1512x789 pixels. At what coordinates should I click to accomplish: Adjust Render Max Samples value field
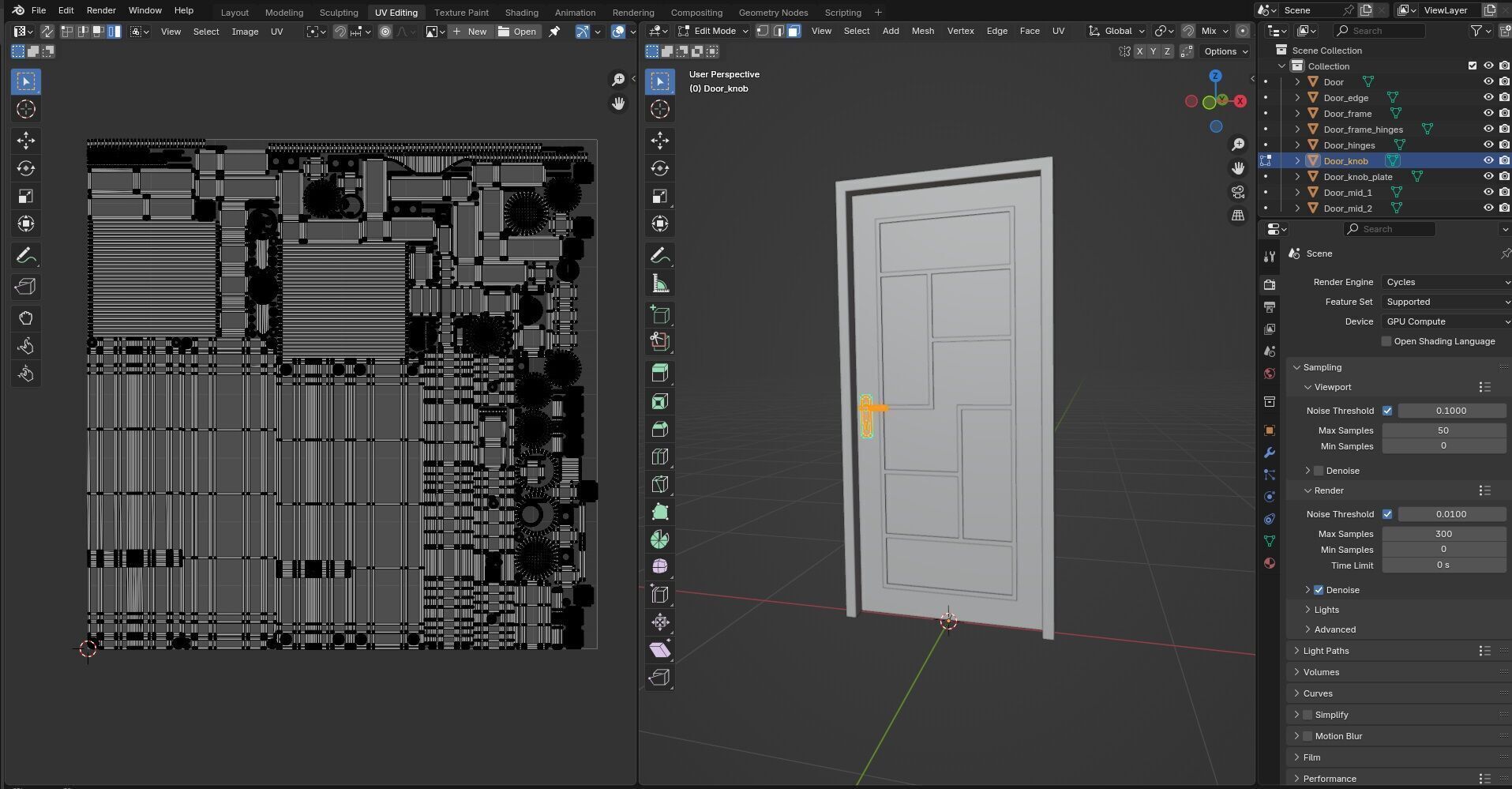pyautogui.click(x=1443, y=534)
